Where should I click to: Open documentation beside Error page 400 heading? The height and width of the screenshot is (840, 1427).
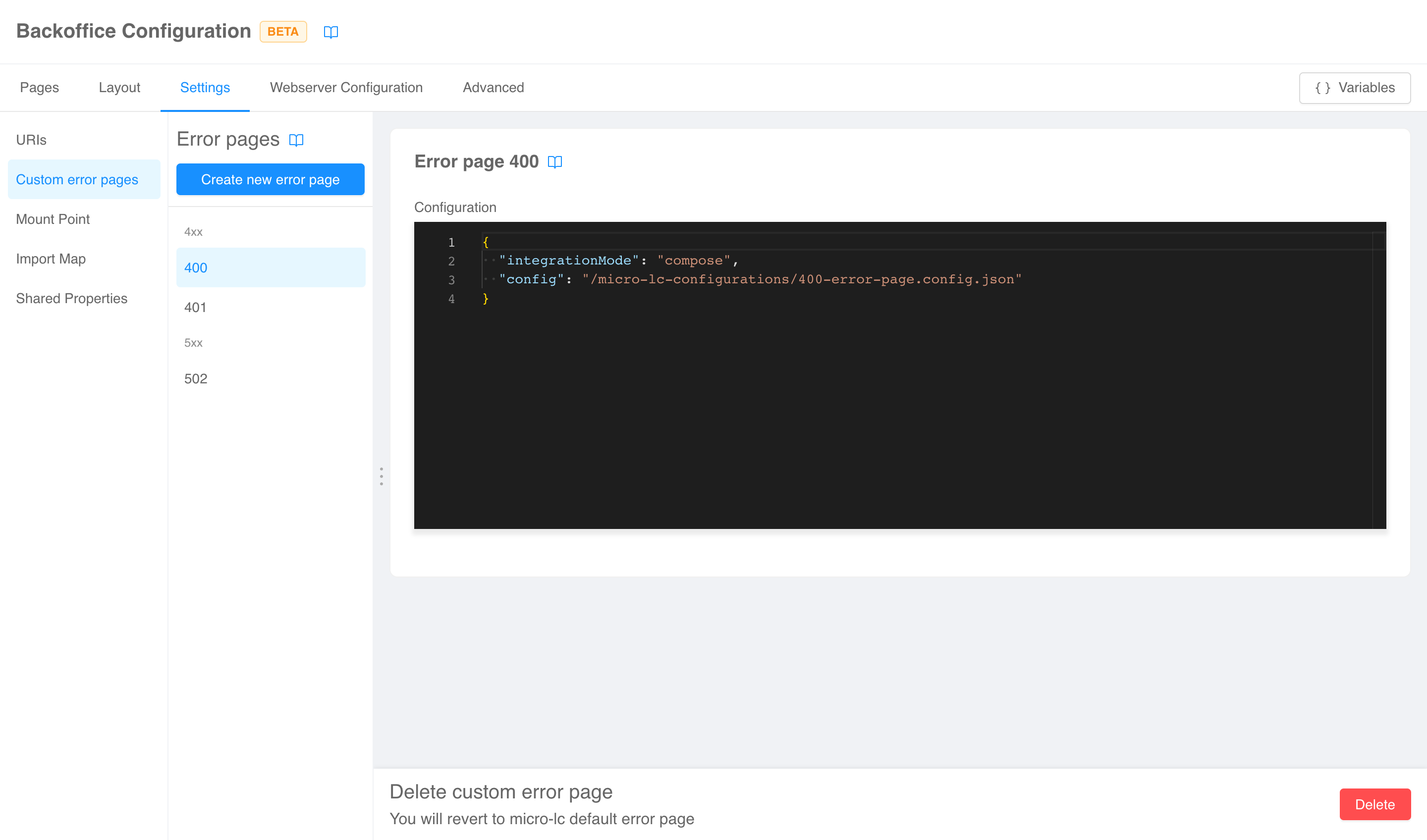click(x=555, y=162)
